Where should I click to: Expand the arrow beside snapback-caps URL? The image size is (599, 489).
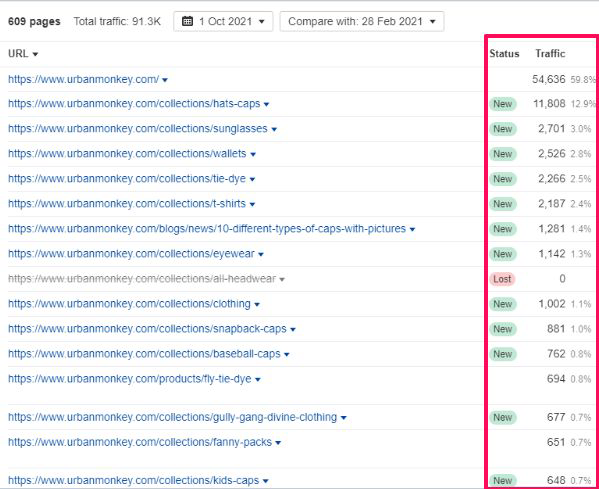[x=293, y=329]
